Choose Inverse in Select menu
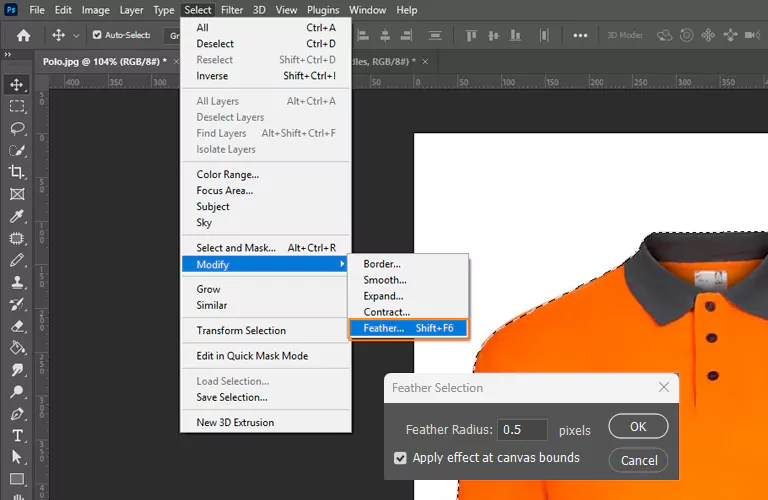 point(265,76)
